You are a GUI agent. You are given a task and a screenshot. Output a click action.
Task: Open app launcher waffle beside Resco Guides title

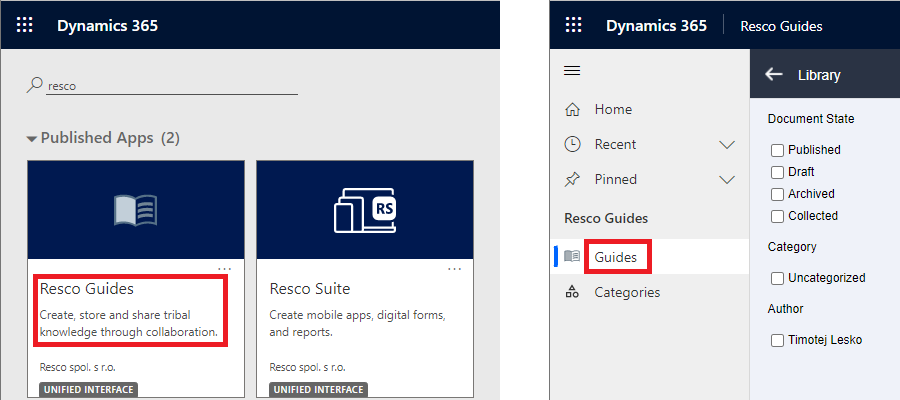(573, 25)
